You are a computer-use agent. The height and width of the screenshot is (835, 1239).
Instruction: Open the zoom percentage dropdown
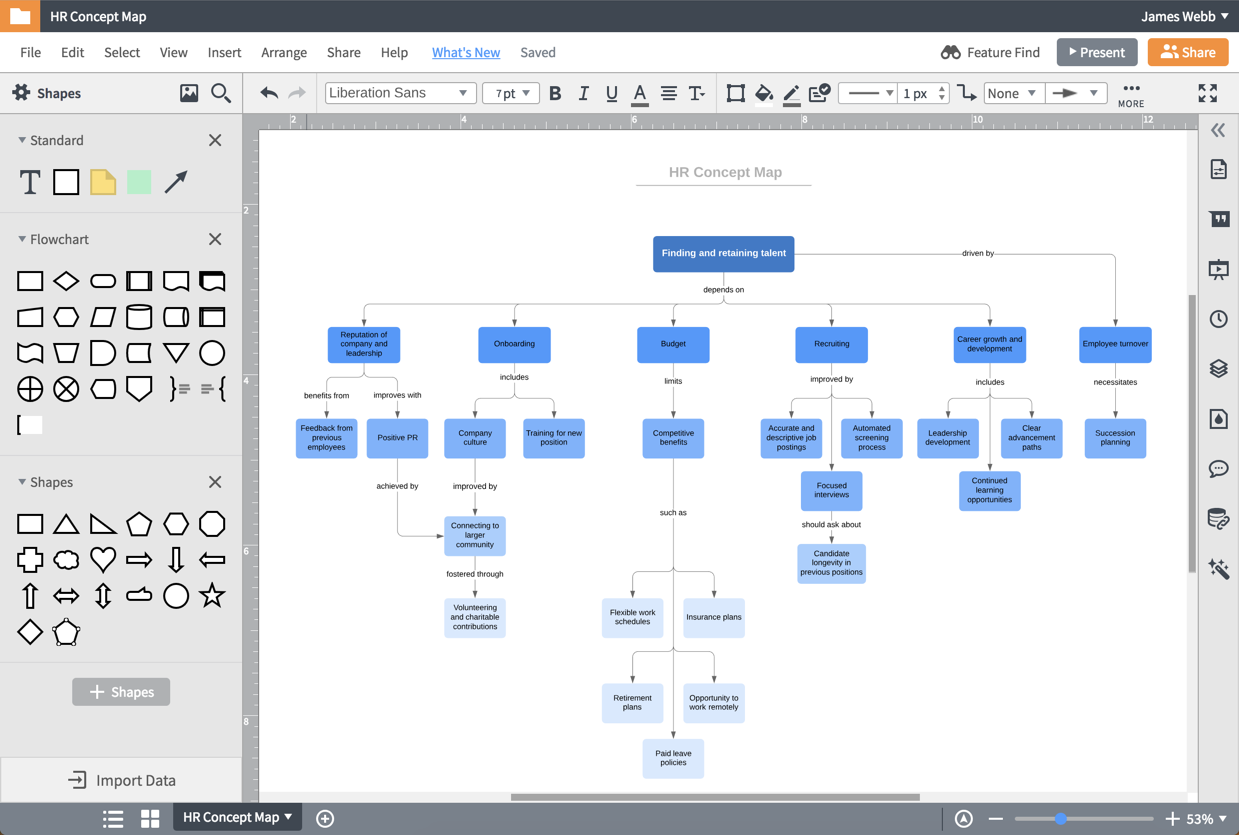pyautogui.click(x=1206, y=818)
